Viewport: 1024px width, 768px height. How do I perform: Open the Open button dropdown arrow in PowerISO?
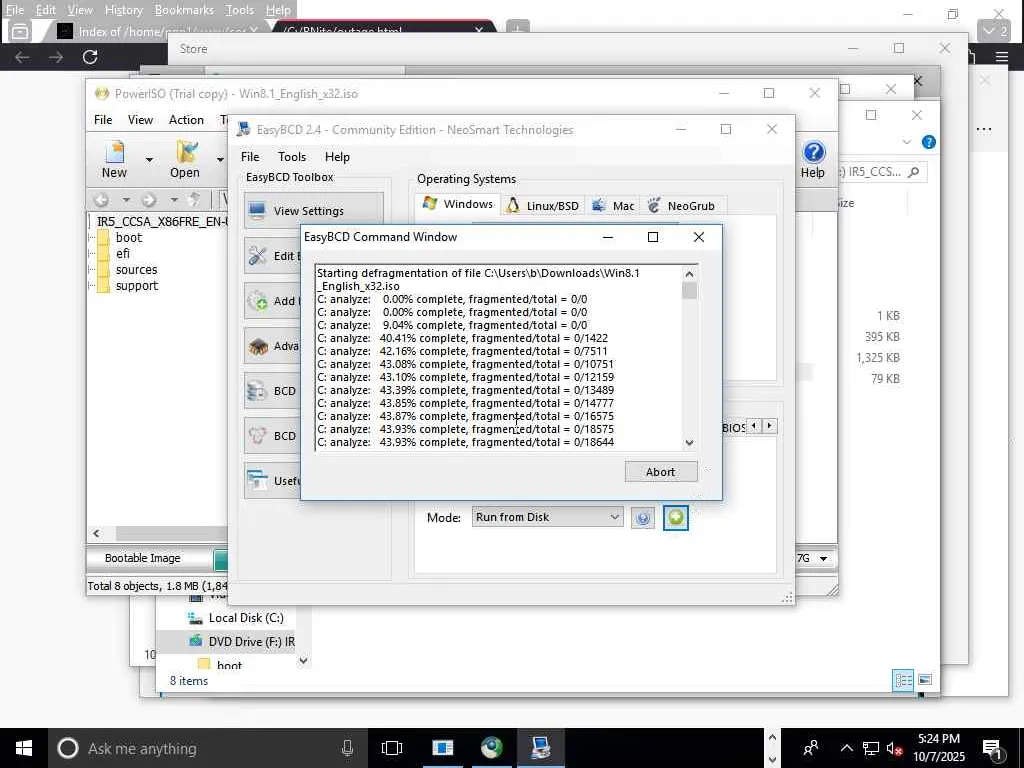[x=220, y=160]
